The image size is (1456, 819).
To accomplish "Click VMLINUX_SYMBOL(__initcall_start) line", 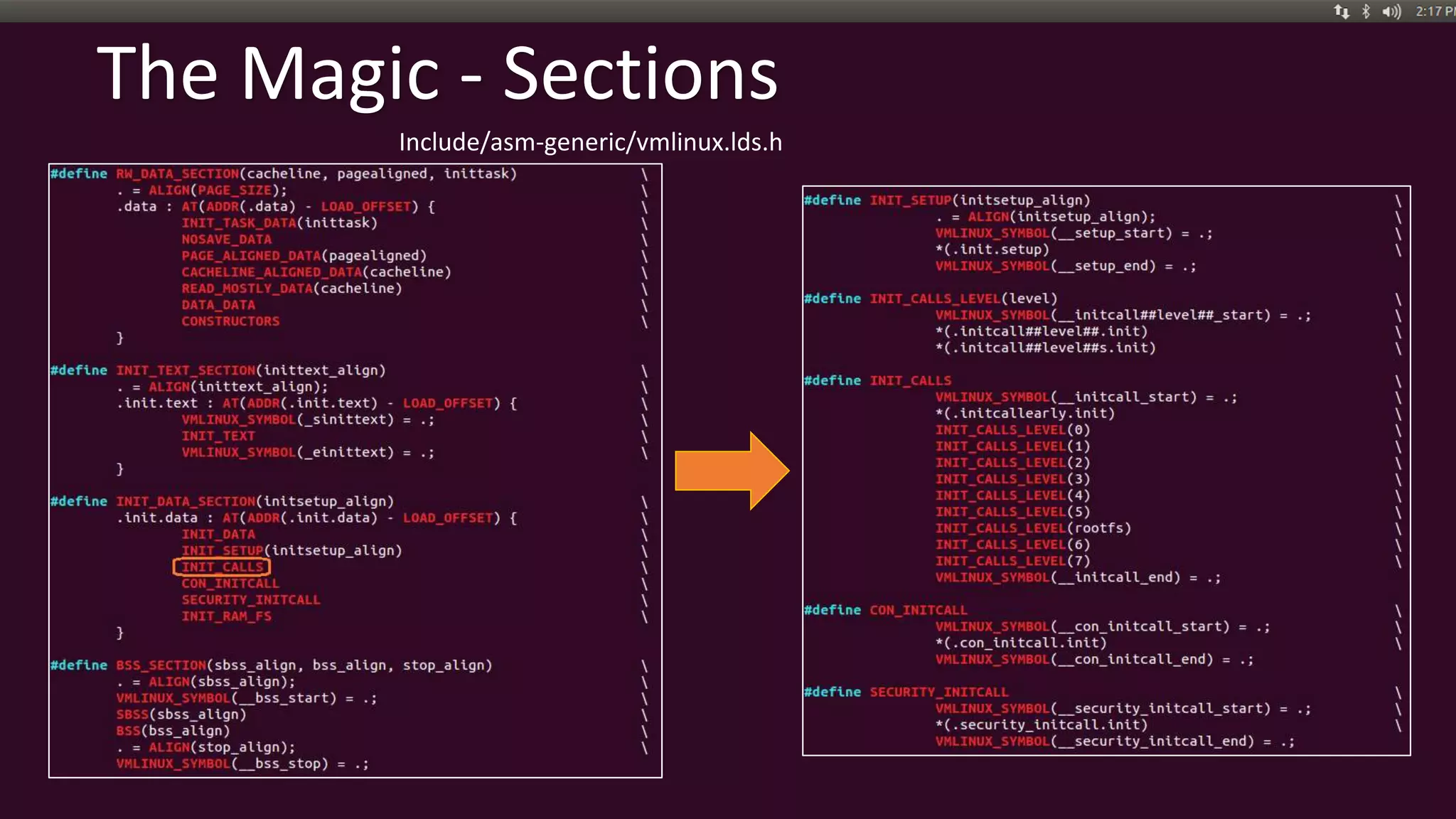I will point(1087,397).
